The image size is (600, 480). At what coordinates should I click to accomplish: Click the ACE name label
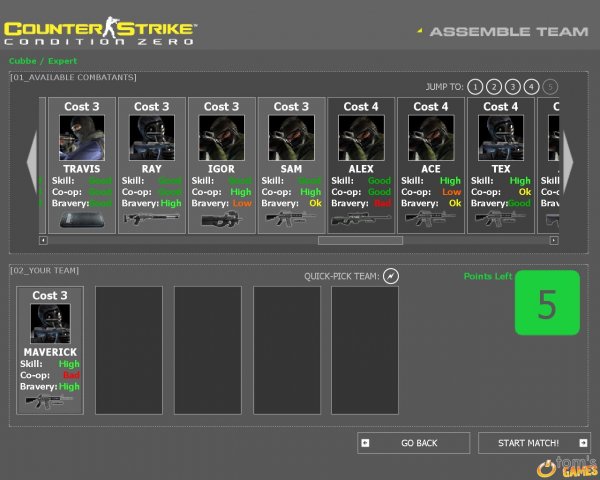(431, 169)
